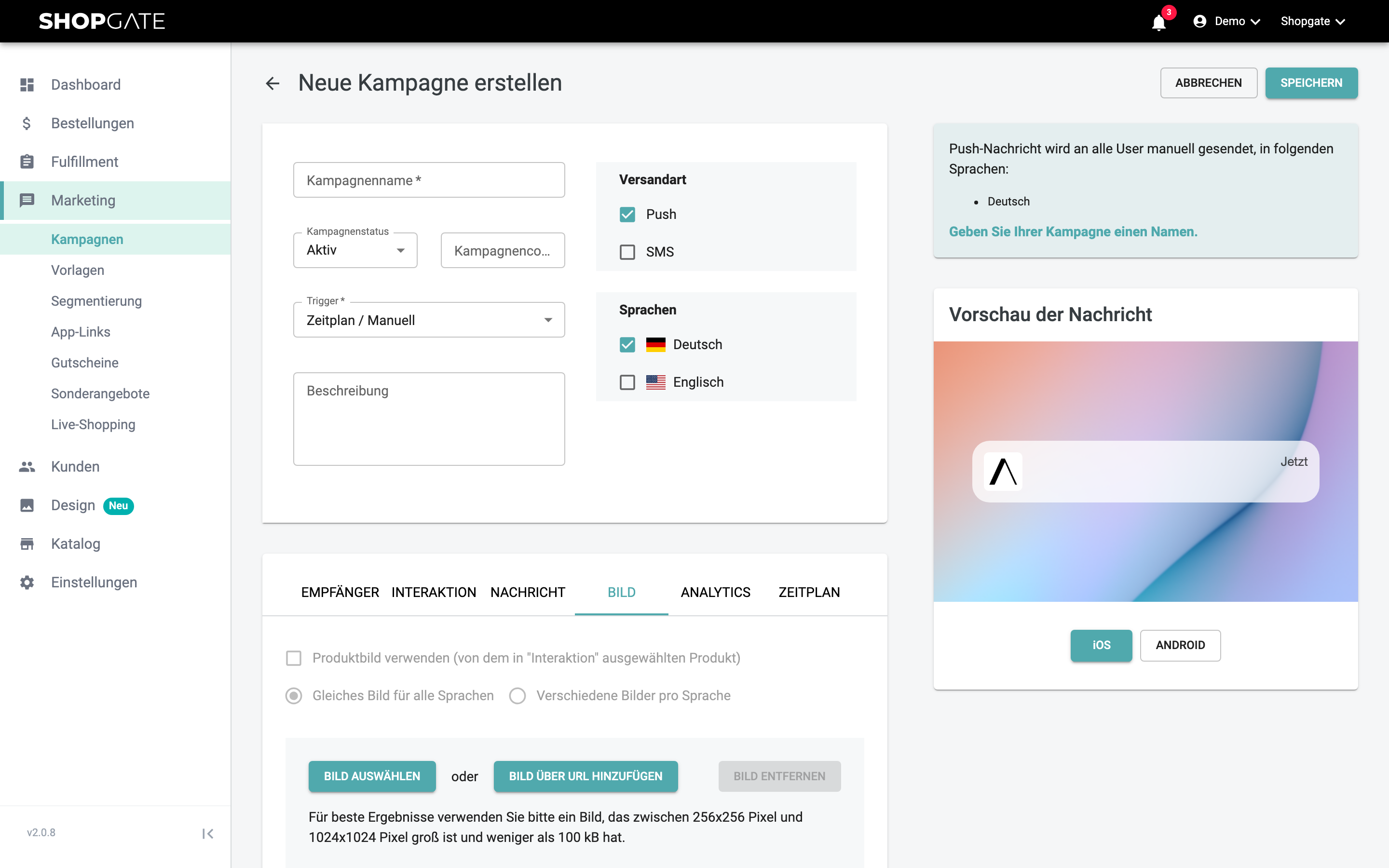The height and width of the screenshot is (868, 1389).
Task: Uncheck the Push checkbox
Action: click(x=627, y=215)
